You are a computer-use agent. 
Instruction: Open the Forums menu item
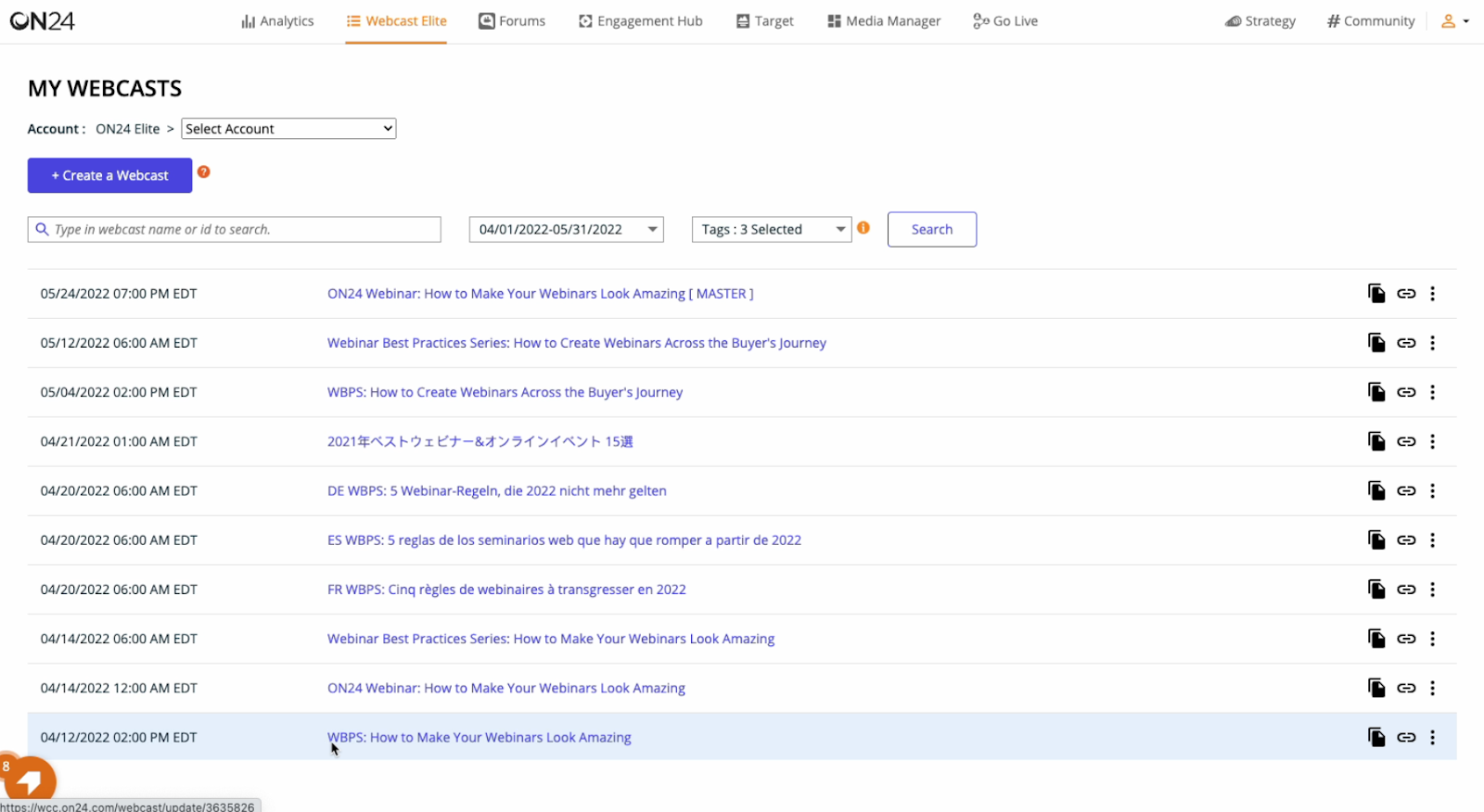tap(512, 21)
